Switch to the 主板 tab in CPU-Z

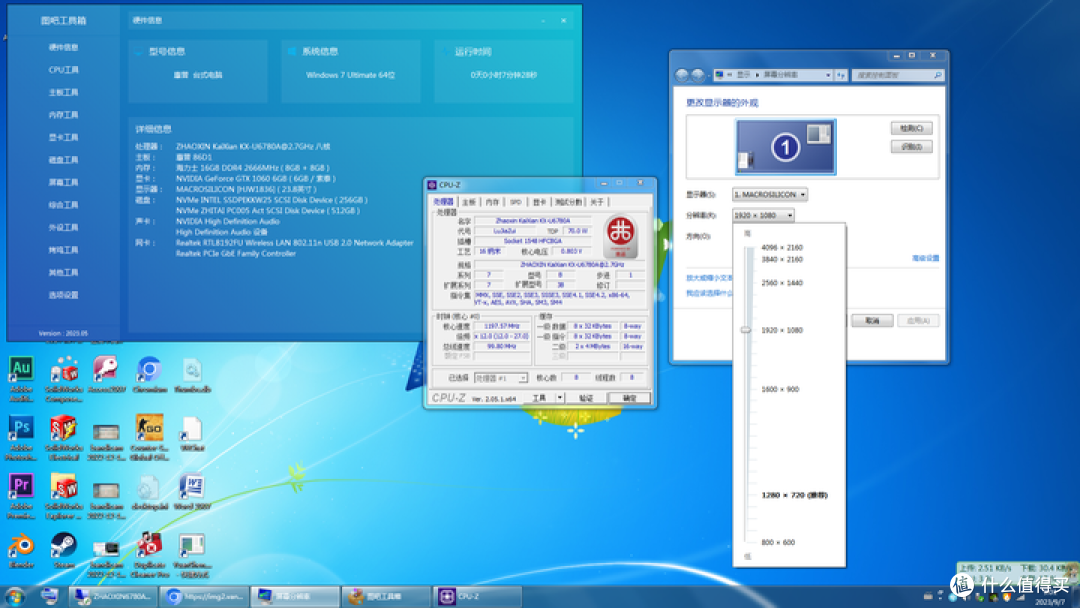(x=469, y=202)
